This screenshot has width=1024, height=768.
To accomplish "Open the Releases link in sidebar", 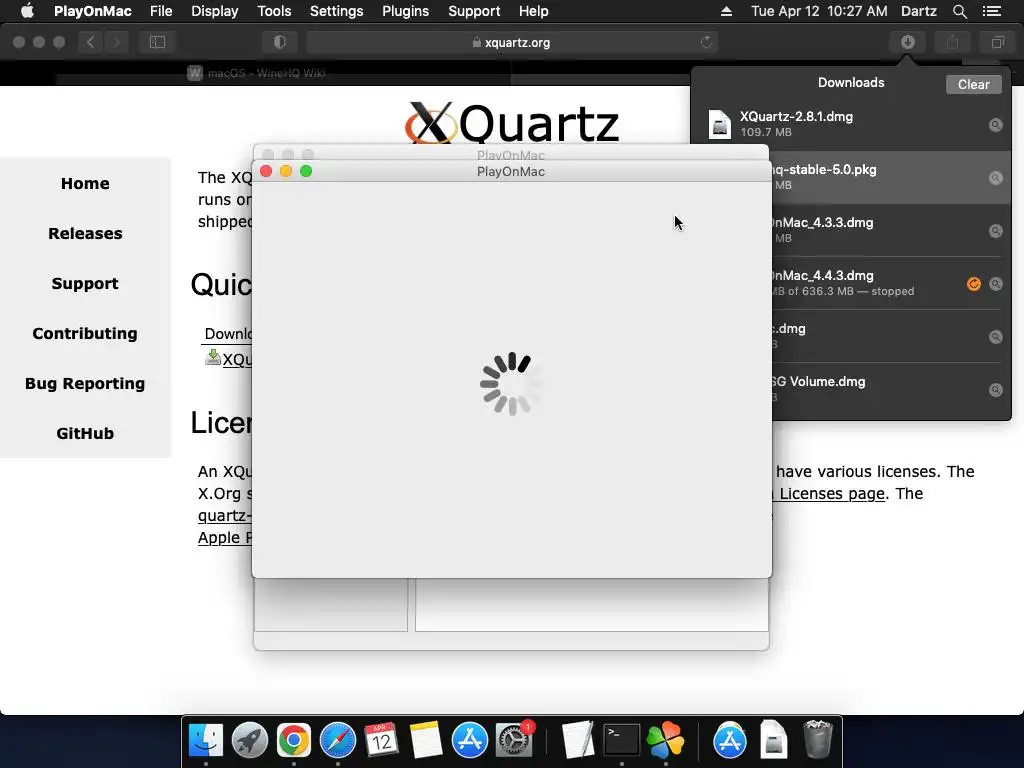I will [x=85, y=234].
